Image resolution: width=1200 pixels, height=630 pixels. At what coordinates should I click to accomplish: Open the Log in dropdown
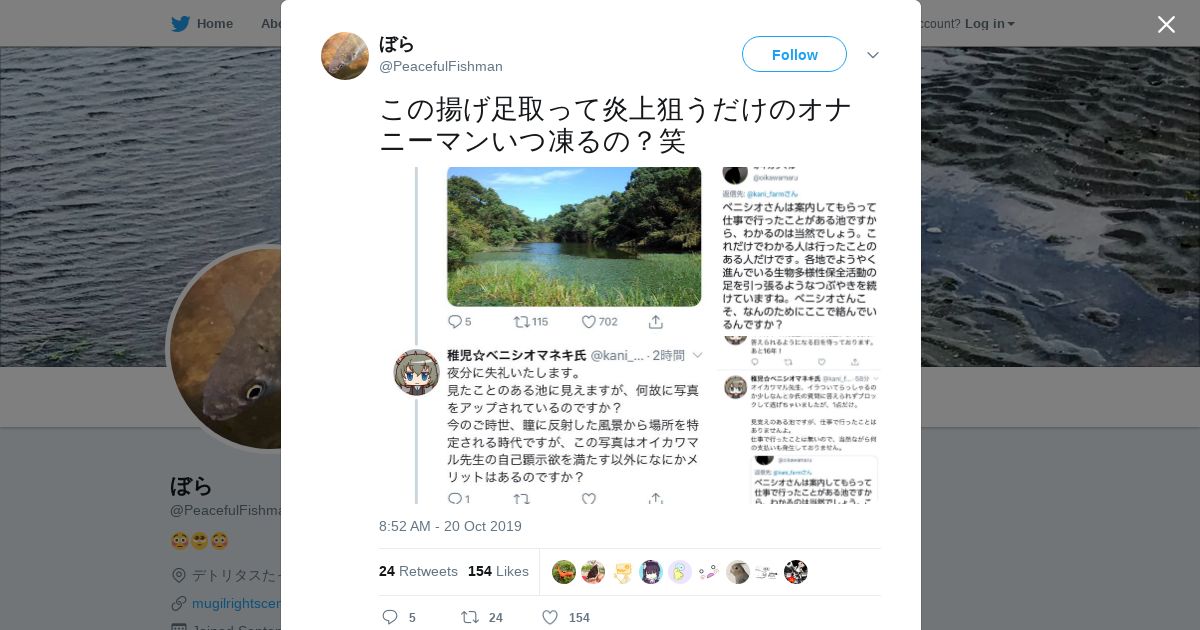(x=990, y=23)
